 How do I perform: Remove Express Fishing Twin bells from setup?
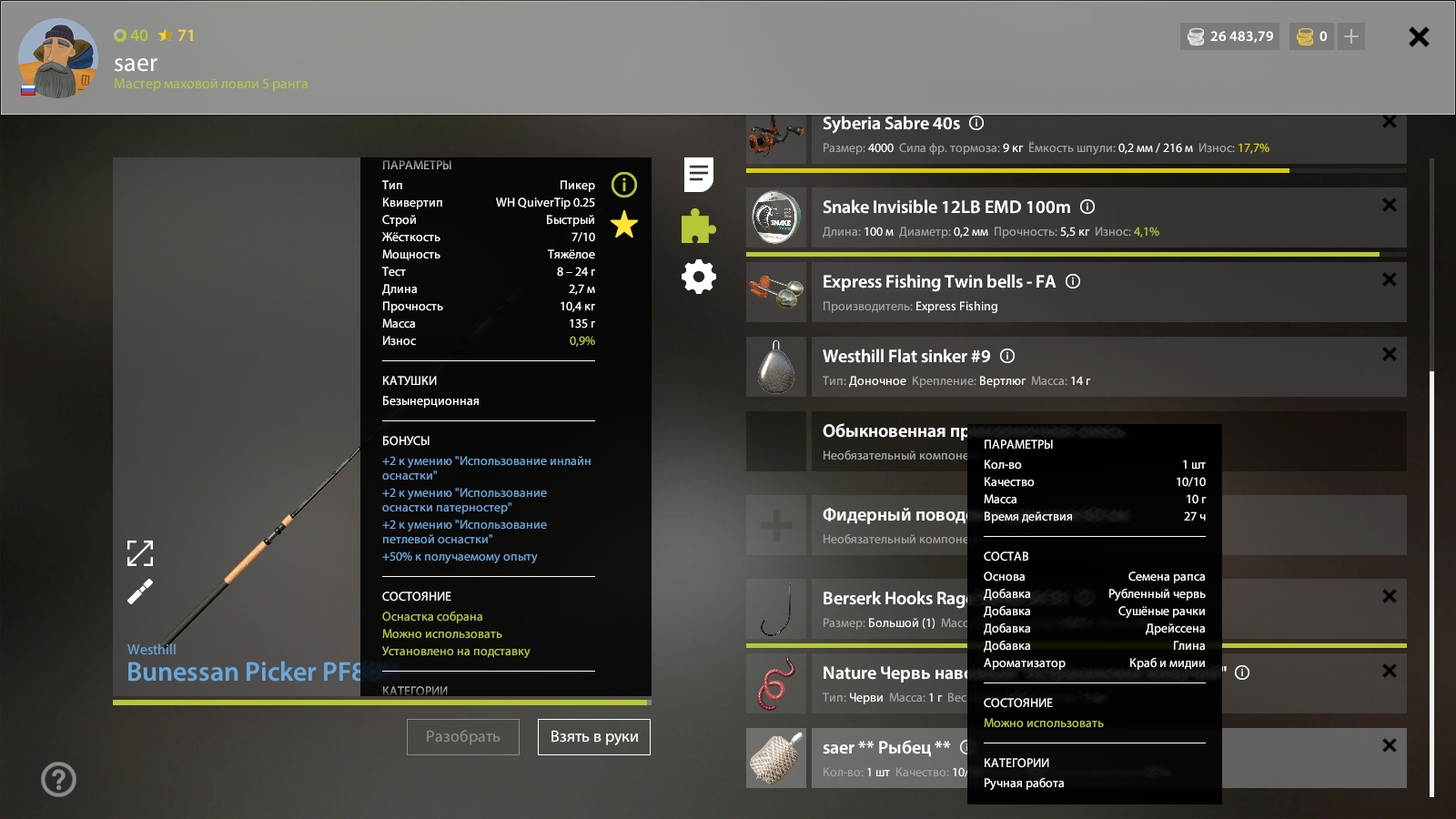1389,279
